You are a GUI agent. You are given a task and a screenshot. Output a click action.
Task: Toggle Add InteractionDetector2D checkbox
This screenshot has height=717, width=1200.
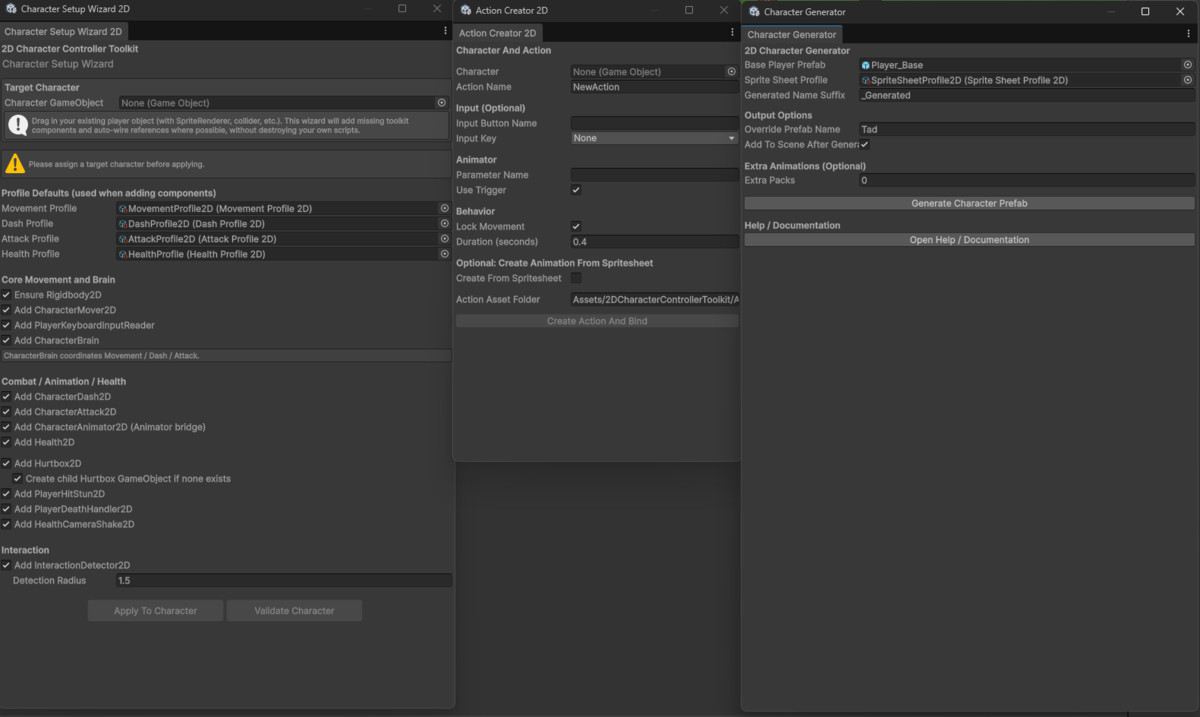(6, 565)
